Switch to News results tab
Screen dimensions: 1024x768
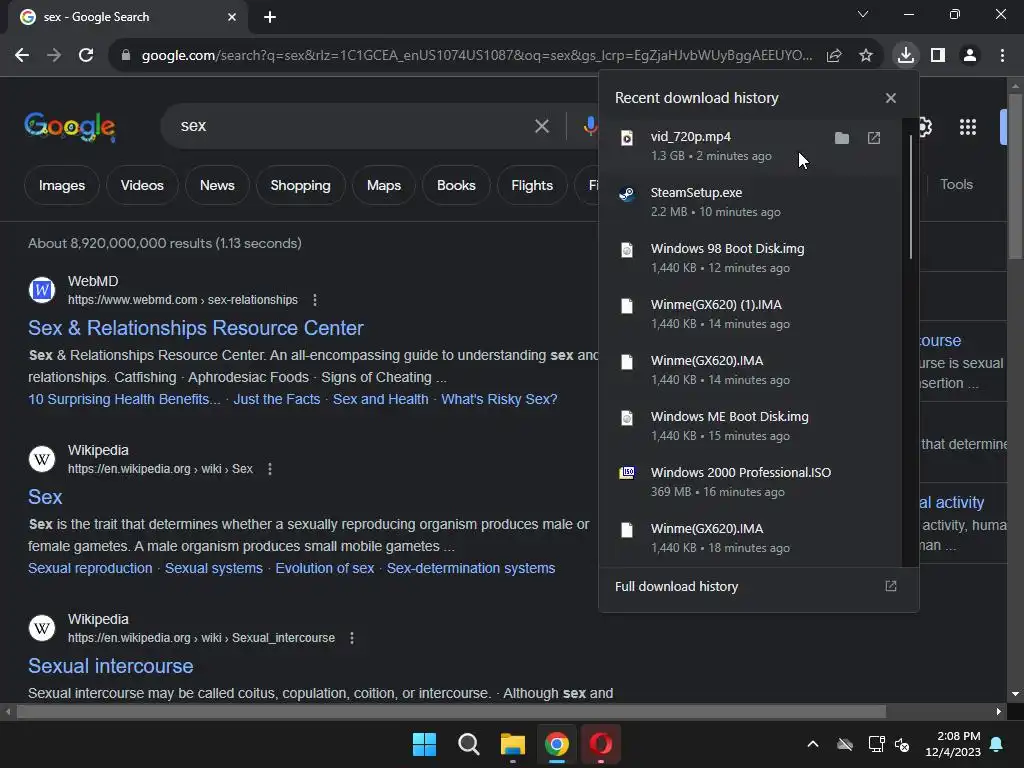click(x=217, y=185)
